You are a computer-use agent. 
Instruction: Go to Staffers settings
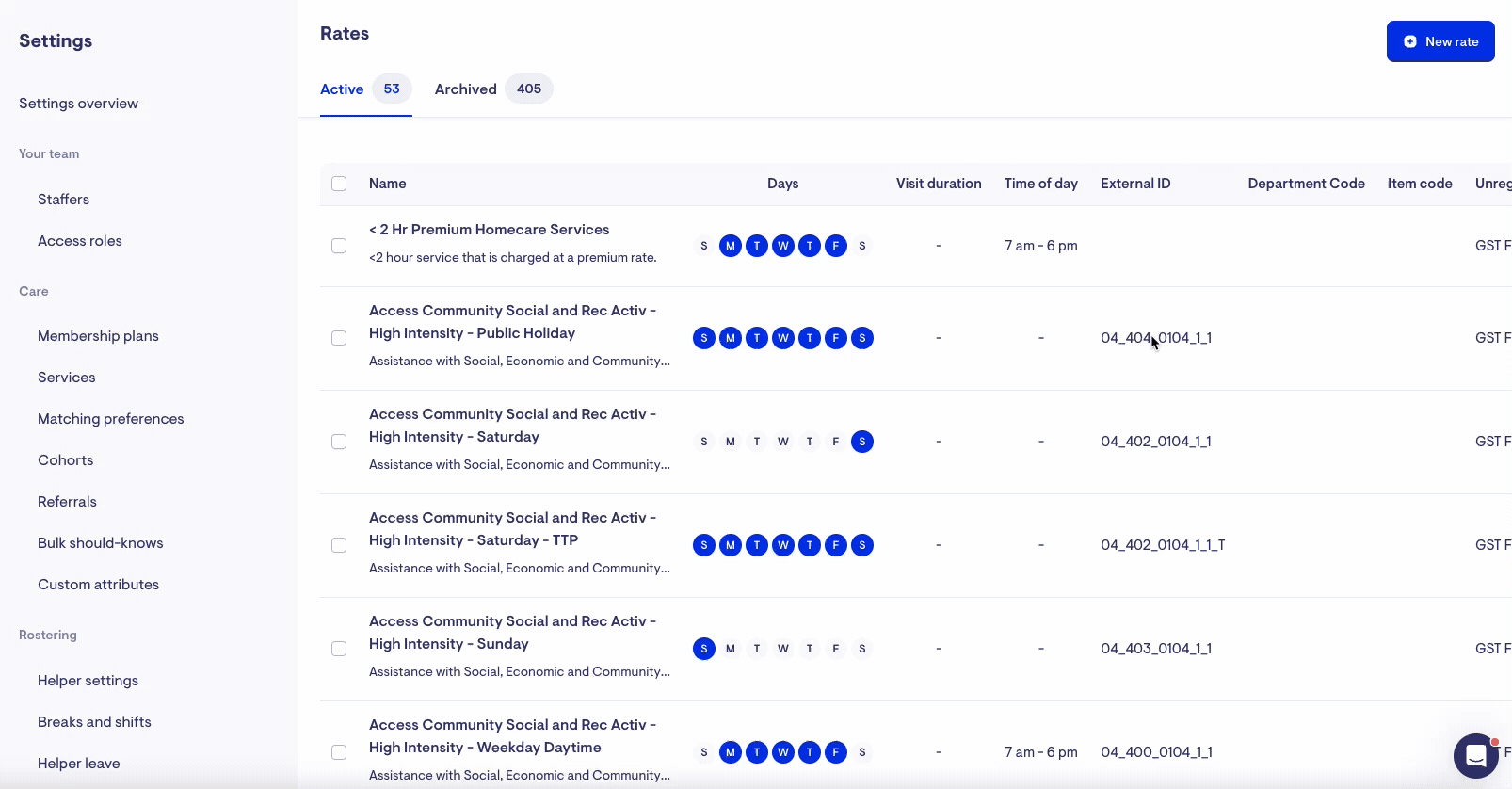point(63,200)
